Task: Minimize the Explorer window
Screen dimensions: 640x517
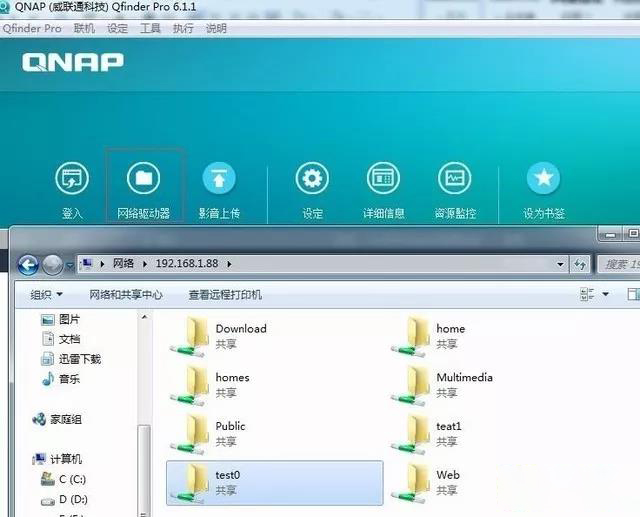Action: (x=611, y=235)
